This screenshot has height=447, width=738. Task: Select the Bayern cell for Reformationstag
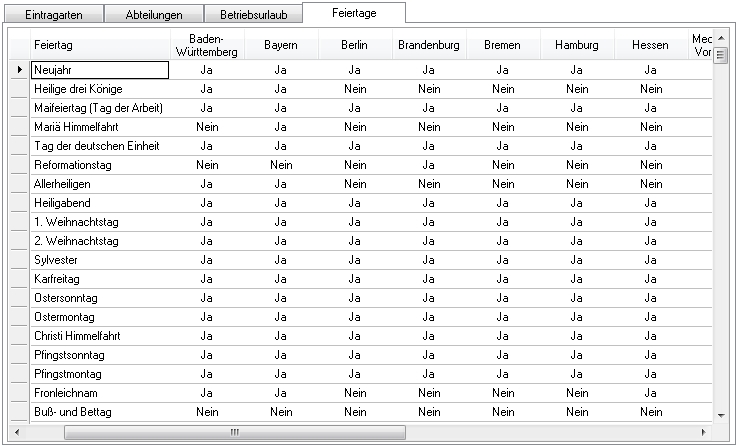(281, 165)
